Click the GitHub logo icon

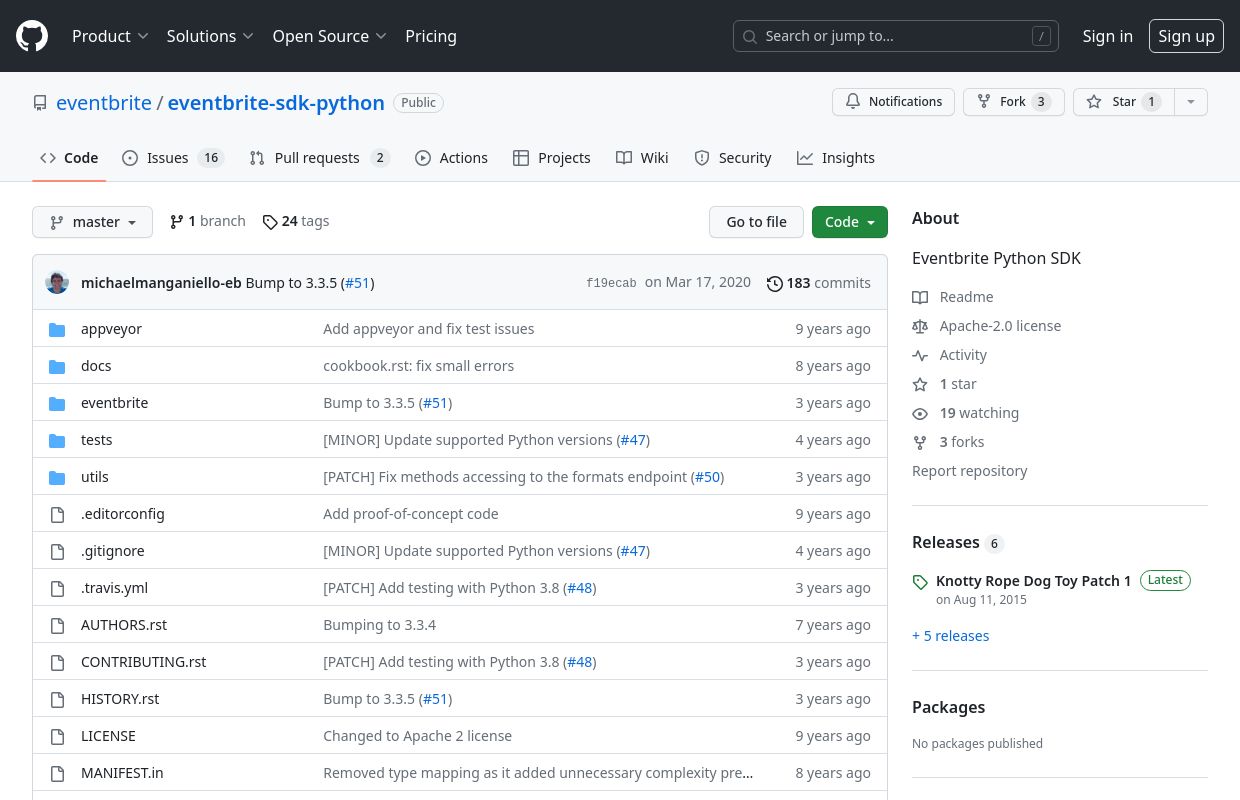pyautogui.click(x=32, y=36)
